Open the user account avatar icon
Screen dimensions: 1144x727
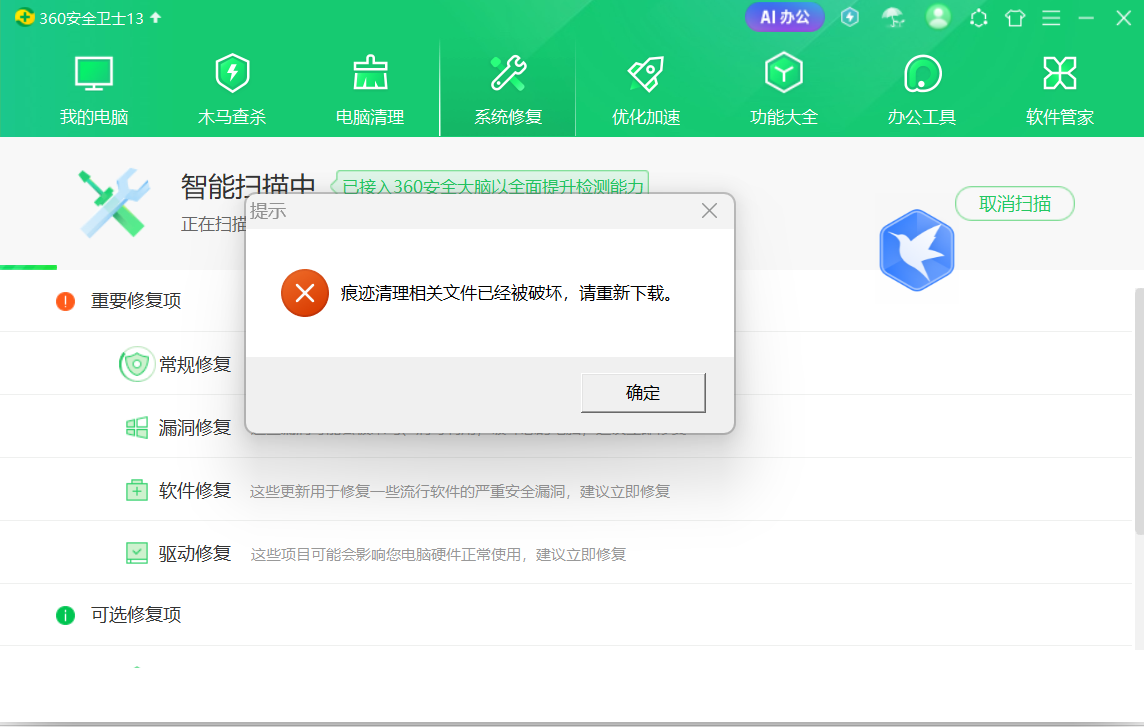tap(938, 17)
